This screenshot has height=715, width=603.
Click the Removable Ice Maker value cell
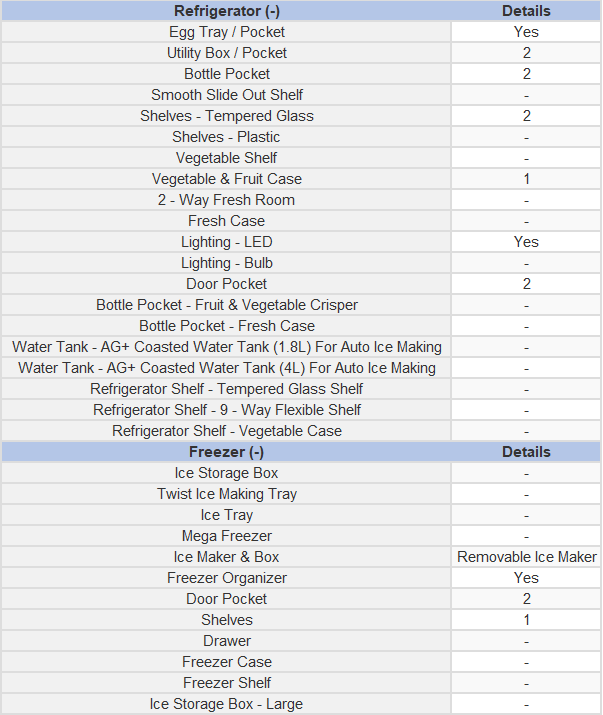click(x=526, y=557)
